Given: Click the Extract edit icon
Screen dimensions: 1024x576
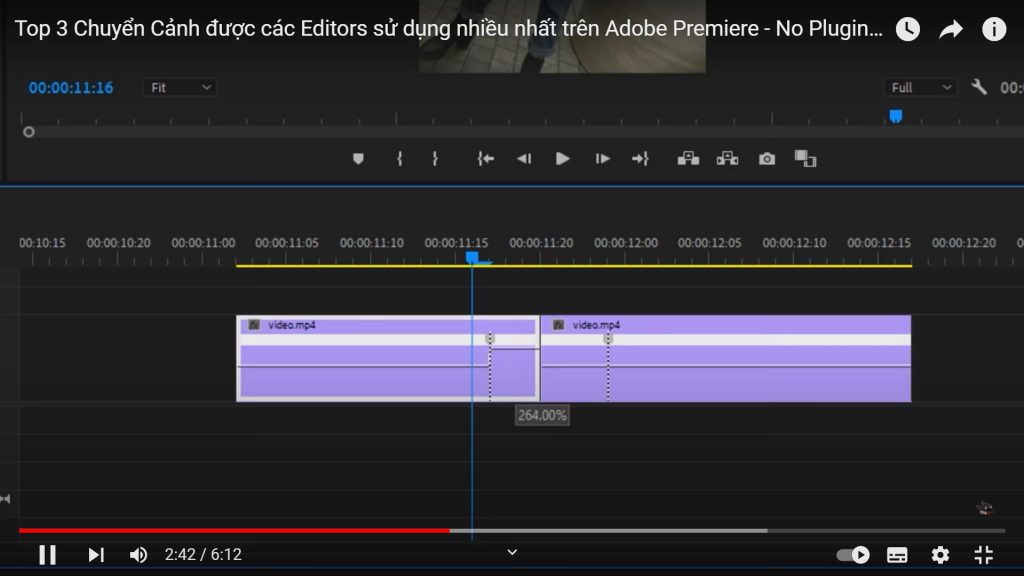Looking at the screenshot, I should (x=726, y=158).
